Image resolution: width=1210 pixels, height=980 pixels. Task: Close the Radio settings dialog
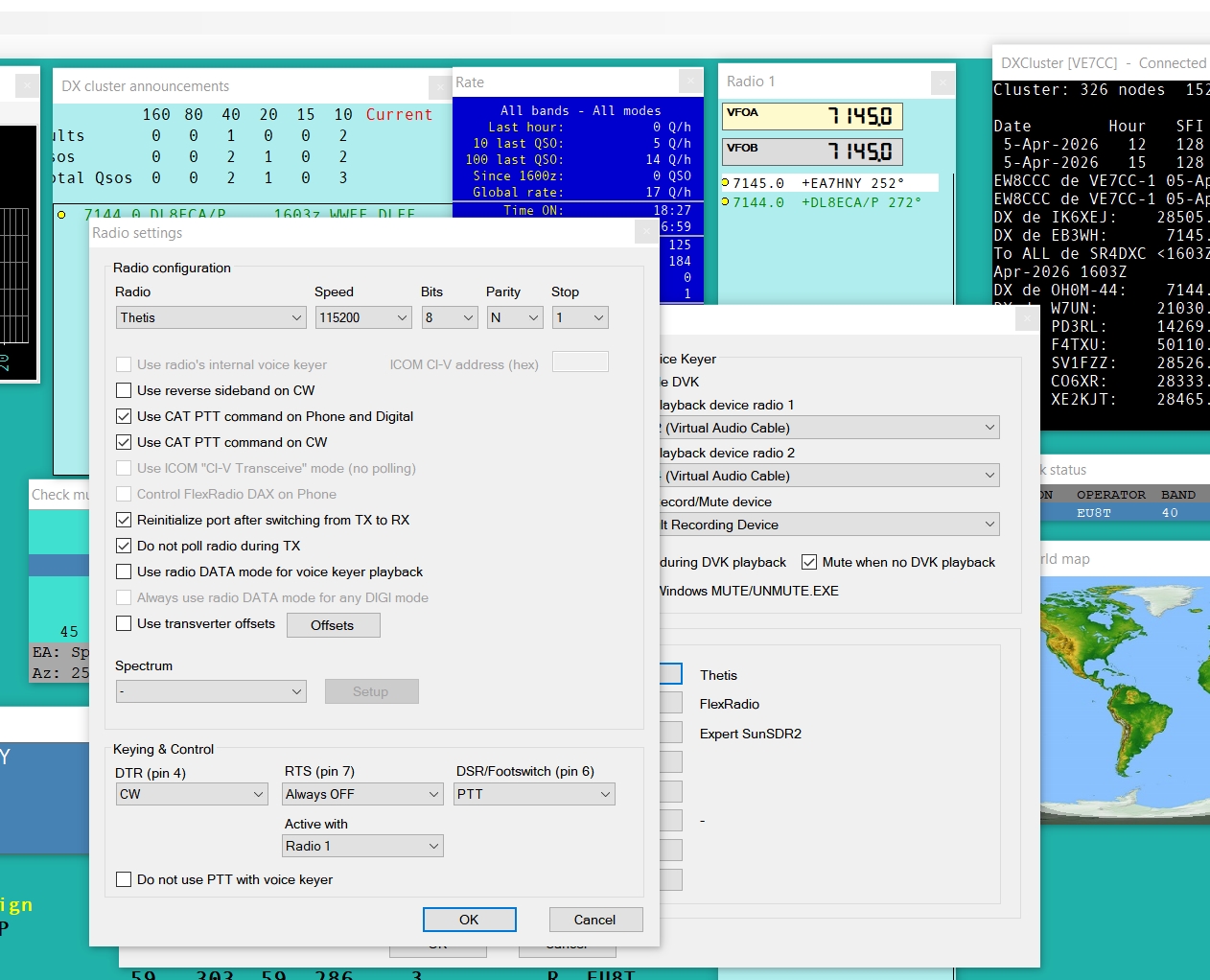(645, 233)
